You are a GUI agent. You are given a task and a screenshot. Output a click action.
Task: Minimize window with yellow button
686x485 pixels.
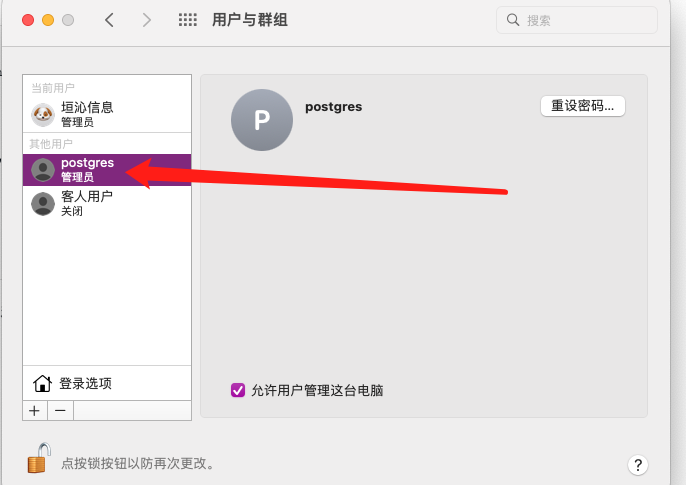pos(48,20)
